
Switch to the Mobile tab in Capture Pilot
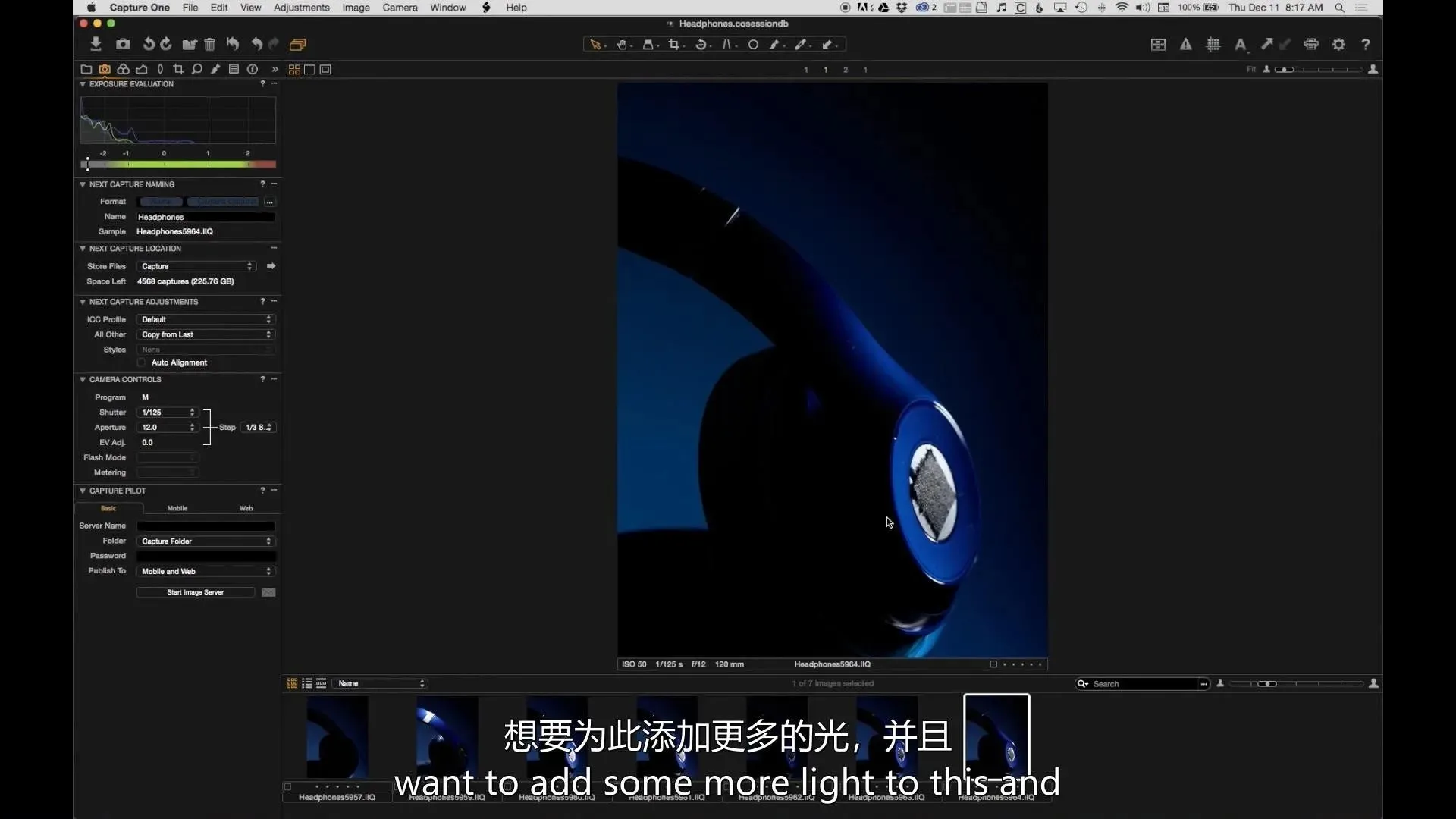click(x=177, y=509)
